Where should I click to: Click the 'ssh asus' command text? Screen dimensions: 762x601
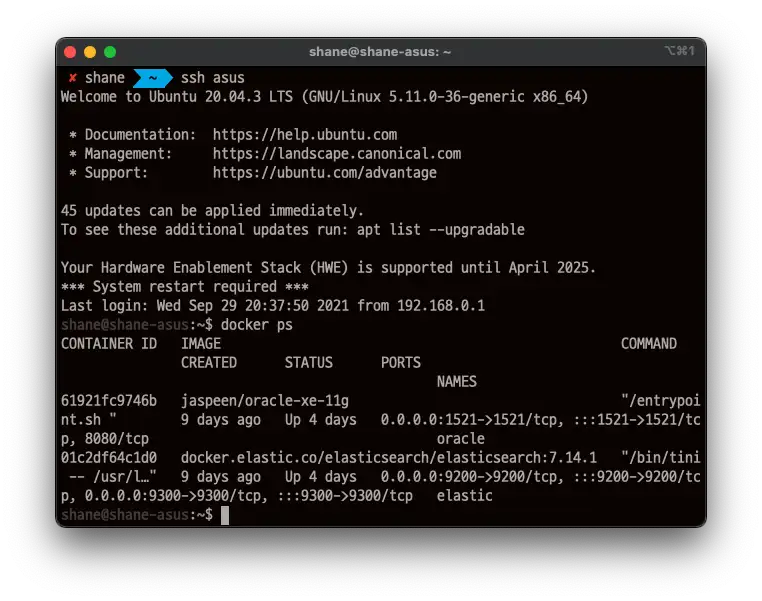213,78
